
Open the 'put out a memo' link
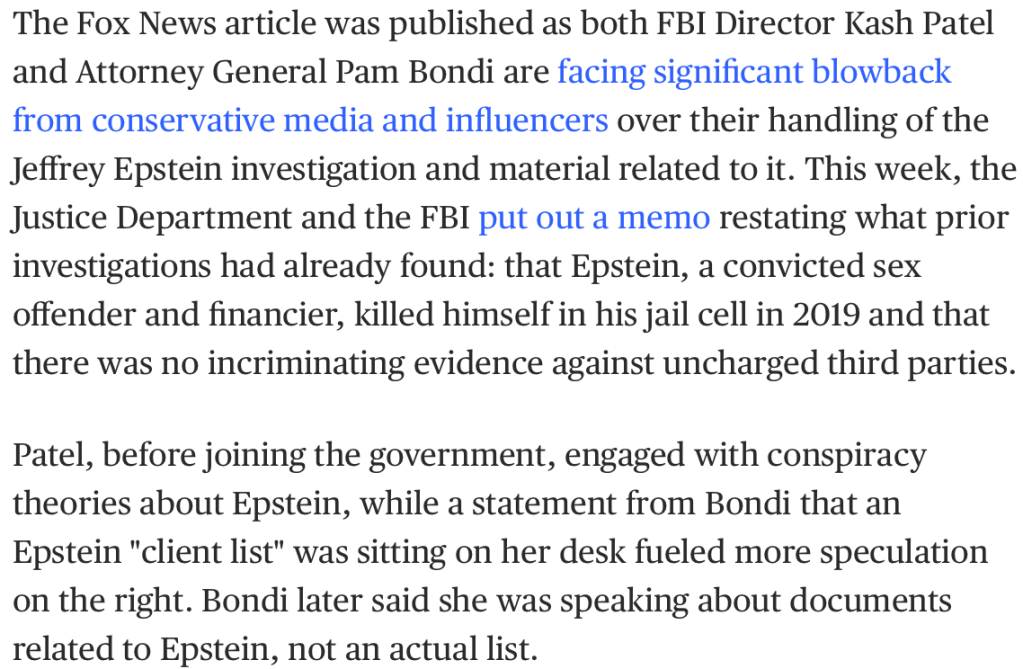[x=594, y=217]
